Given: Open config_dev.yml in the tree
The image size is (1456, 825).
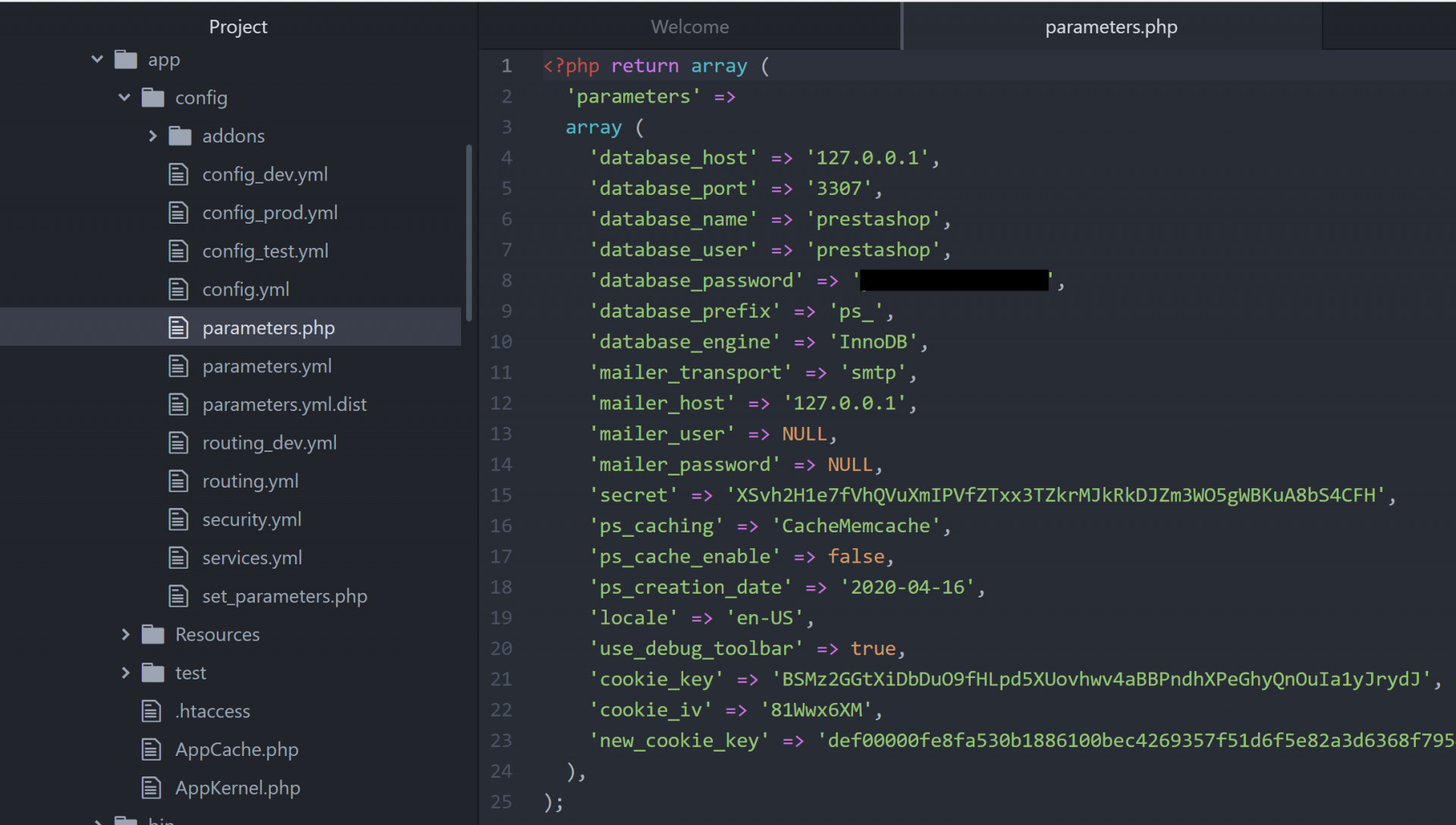Looking at the screenshot, I should (265, 174).
